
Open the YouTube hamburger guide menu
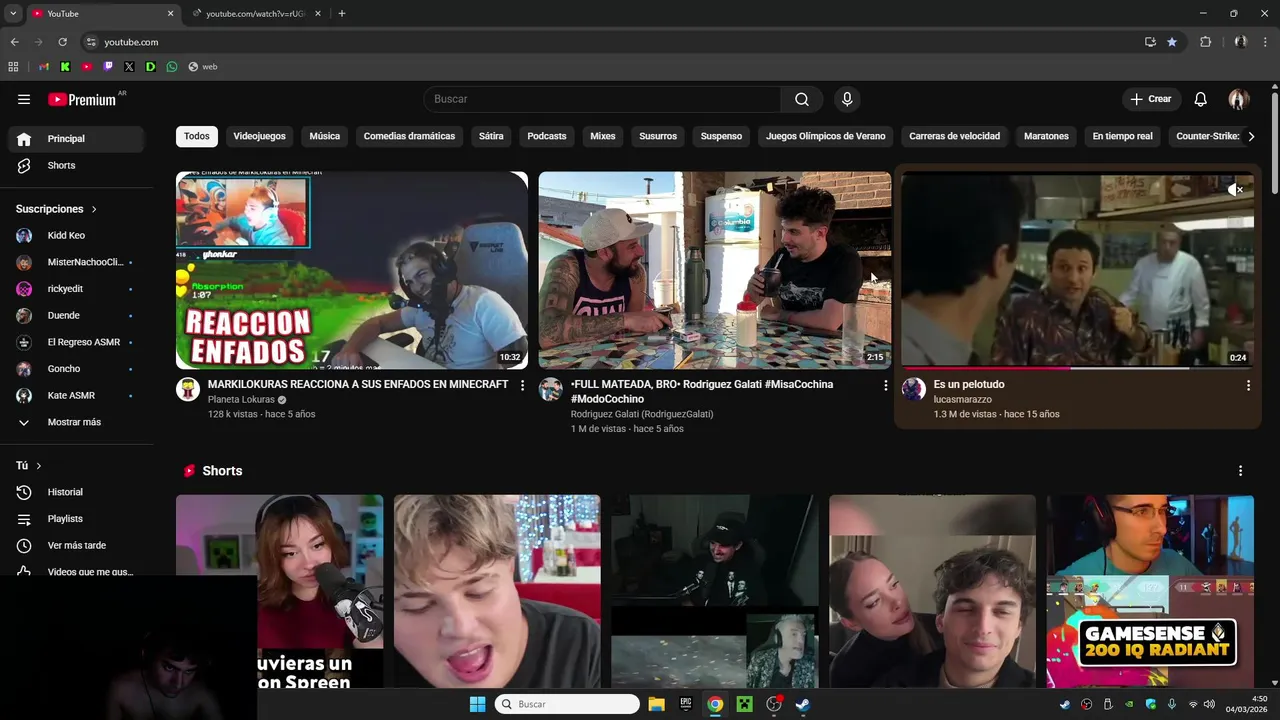24,99
